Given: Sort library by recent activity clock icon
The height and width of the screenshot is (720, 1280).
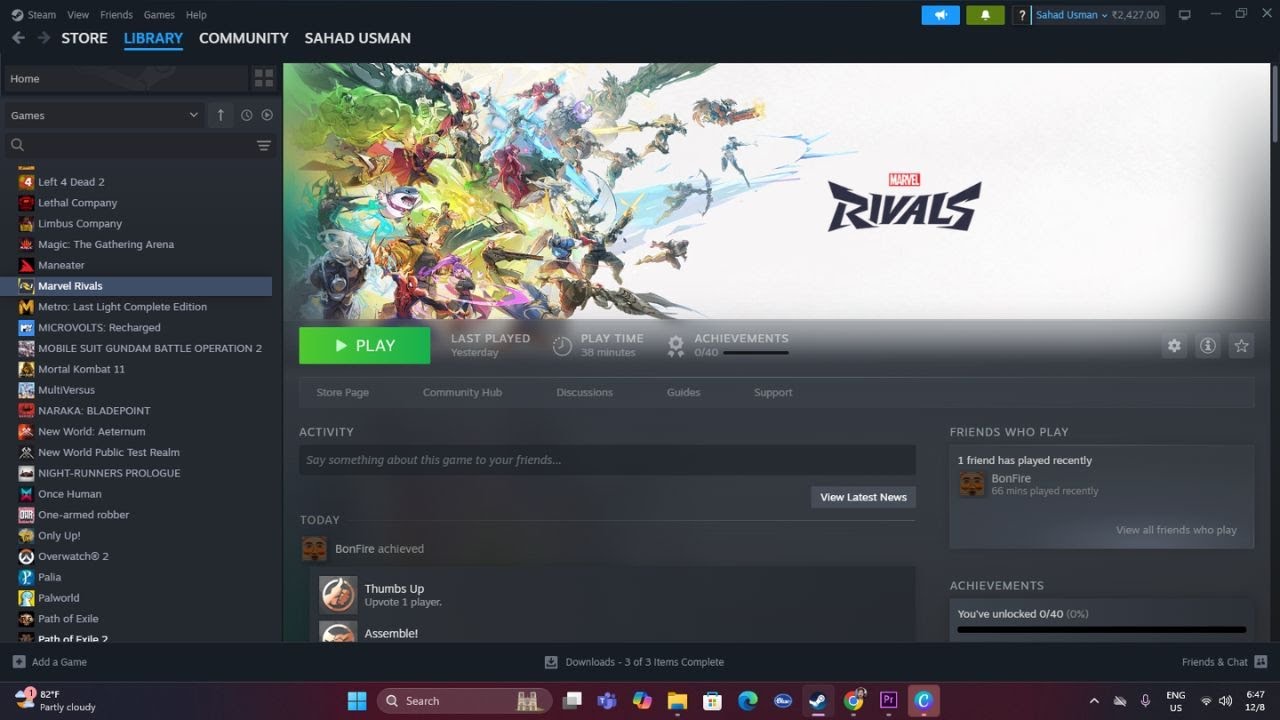Looking at the screenshot, I should click(246, 115).
